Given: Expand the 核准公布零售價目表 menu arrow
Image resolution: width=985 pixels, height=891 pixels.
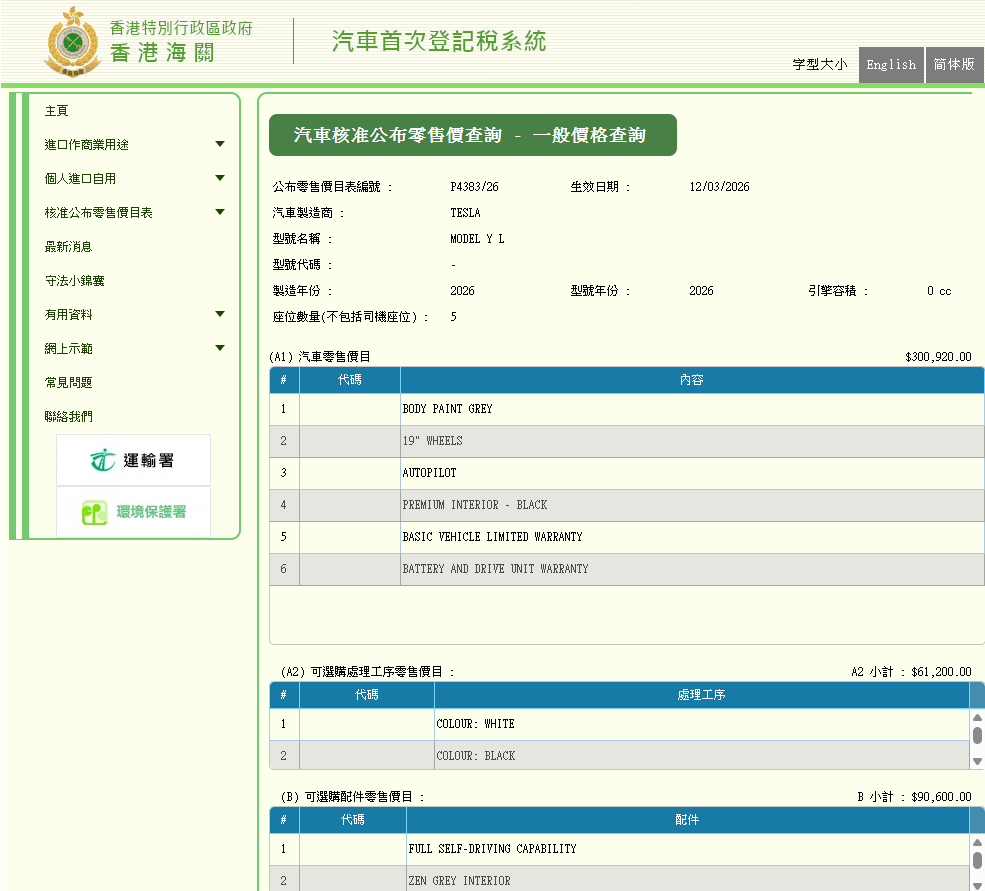Looking at the screenshot, I should 220,212.
